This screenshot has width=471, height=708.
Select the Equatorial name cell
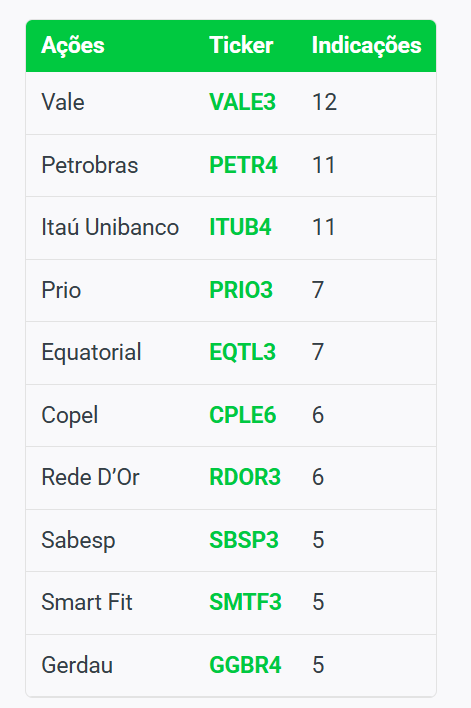tap(91, 352)
